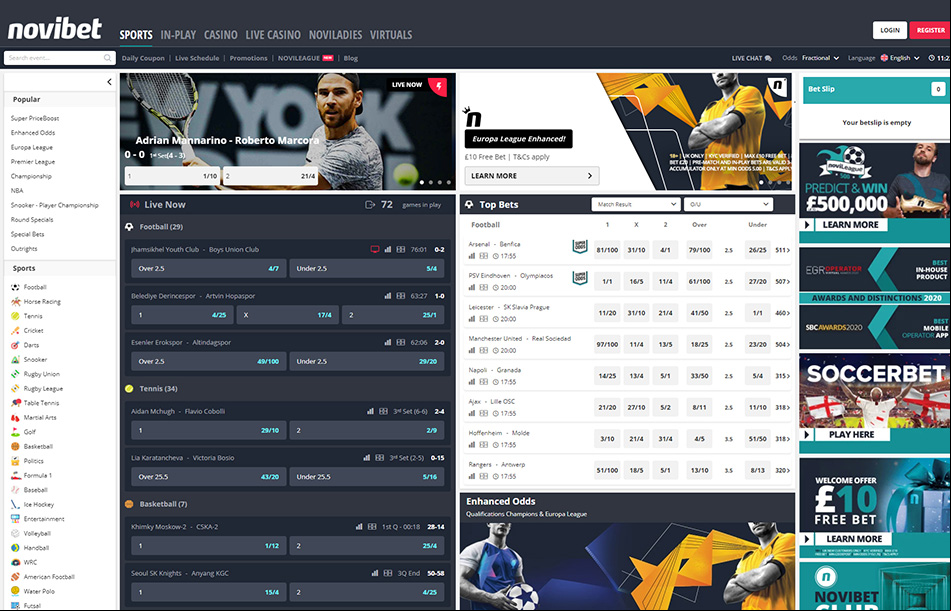
Task: Click LEARN MORE on Europa League Enhanced banner
Action: point(532,176)
